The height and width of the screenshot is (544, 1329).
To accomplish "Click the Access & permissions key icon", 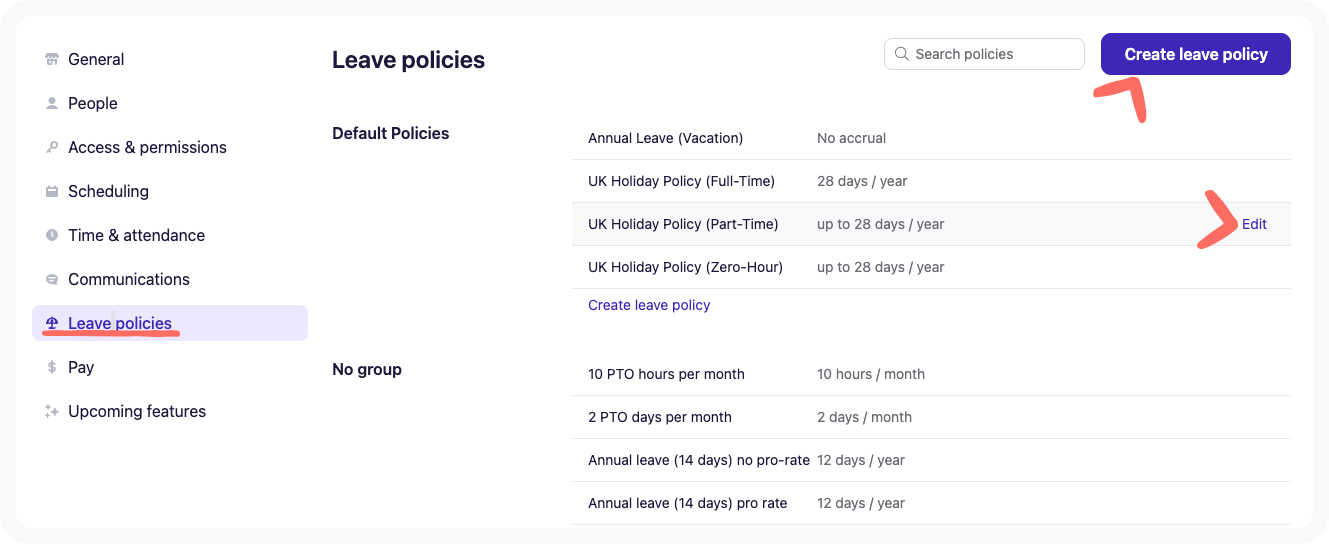I will click(x=52, y=147).
